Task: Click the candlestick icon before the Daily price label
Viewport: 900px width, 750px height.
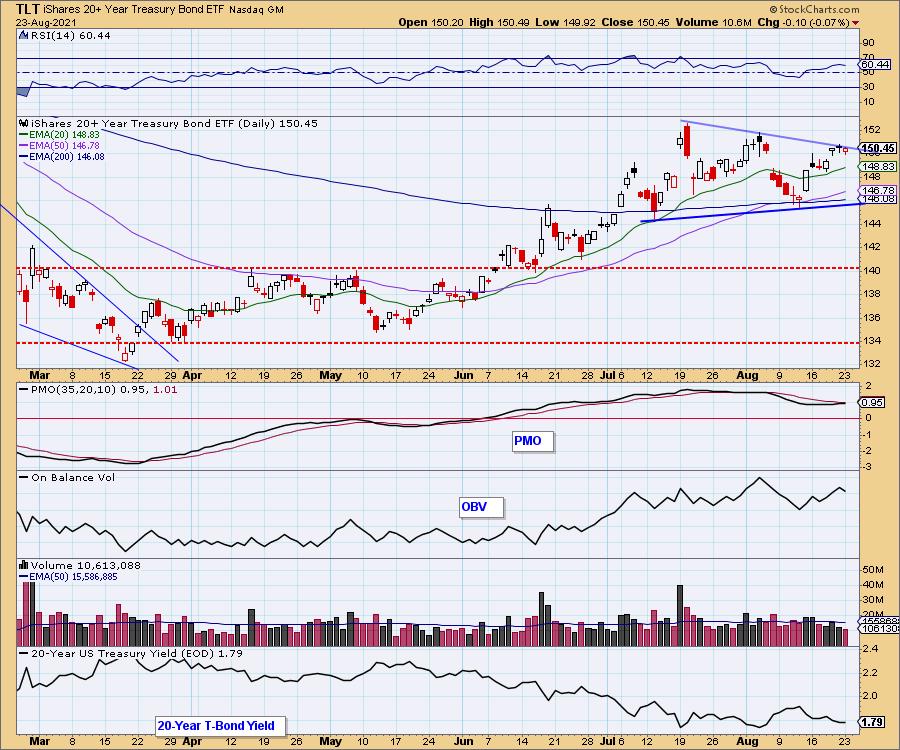Action: (24, 123)
